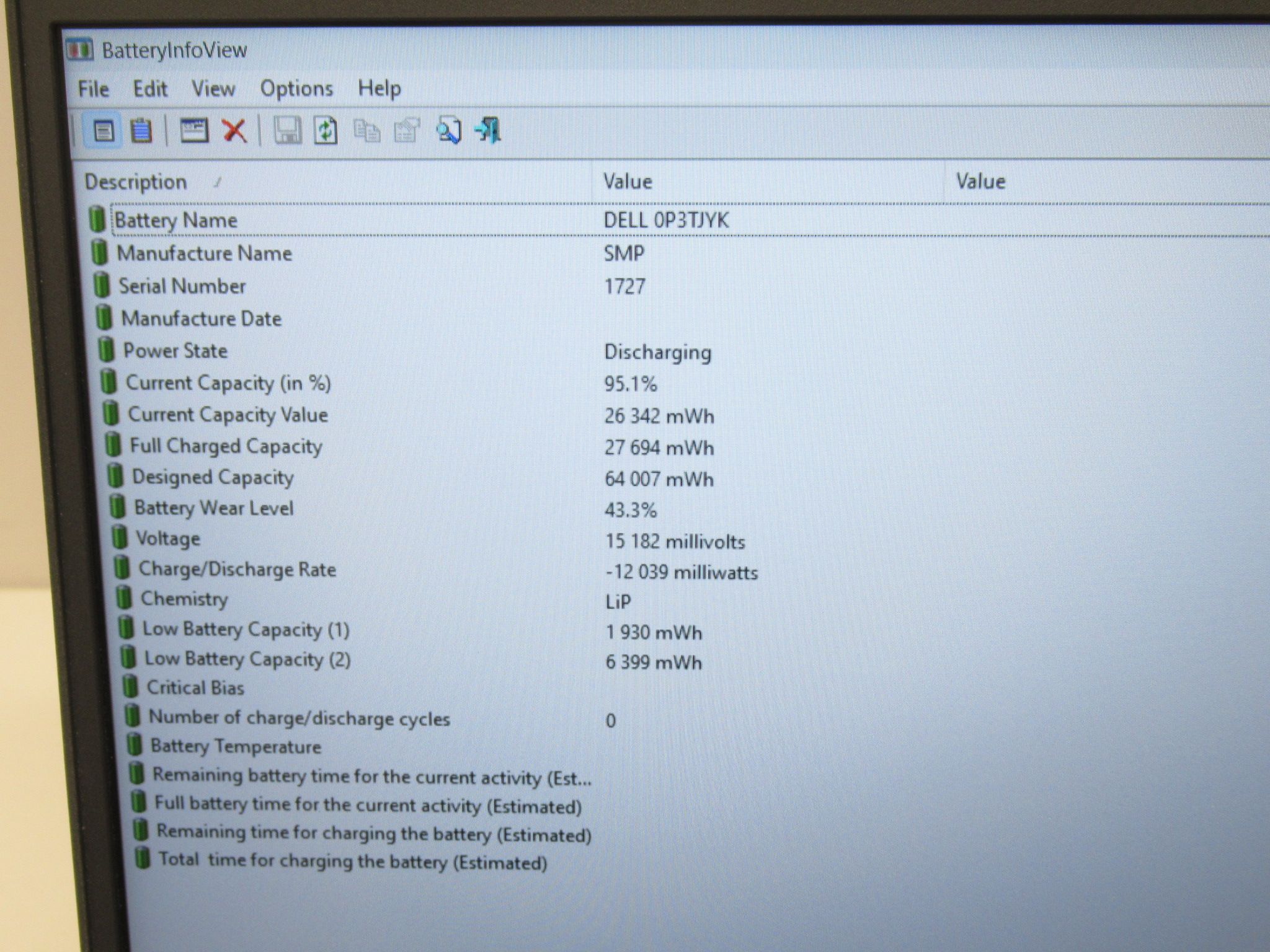Viewport: 1270px width, 952px height.
Task: Select the 15 182 millivolts value
Action: (675, 542)
